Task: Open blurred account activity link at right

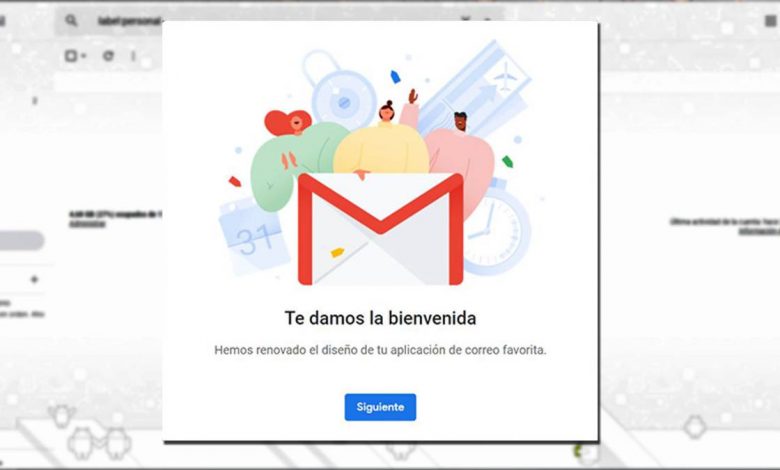Action: [x=759, y=231]
